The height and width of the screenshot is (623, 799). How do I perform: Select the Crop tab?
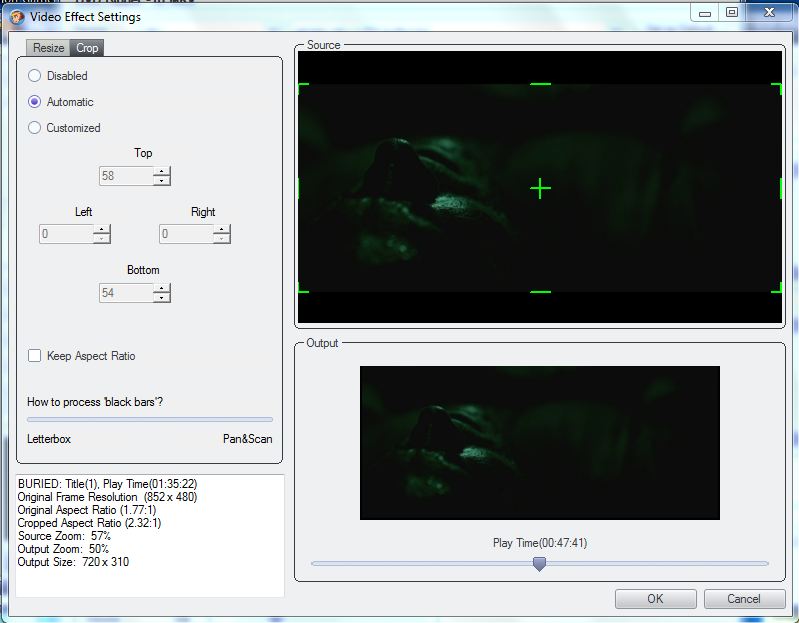tap(87, 47)
